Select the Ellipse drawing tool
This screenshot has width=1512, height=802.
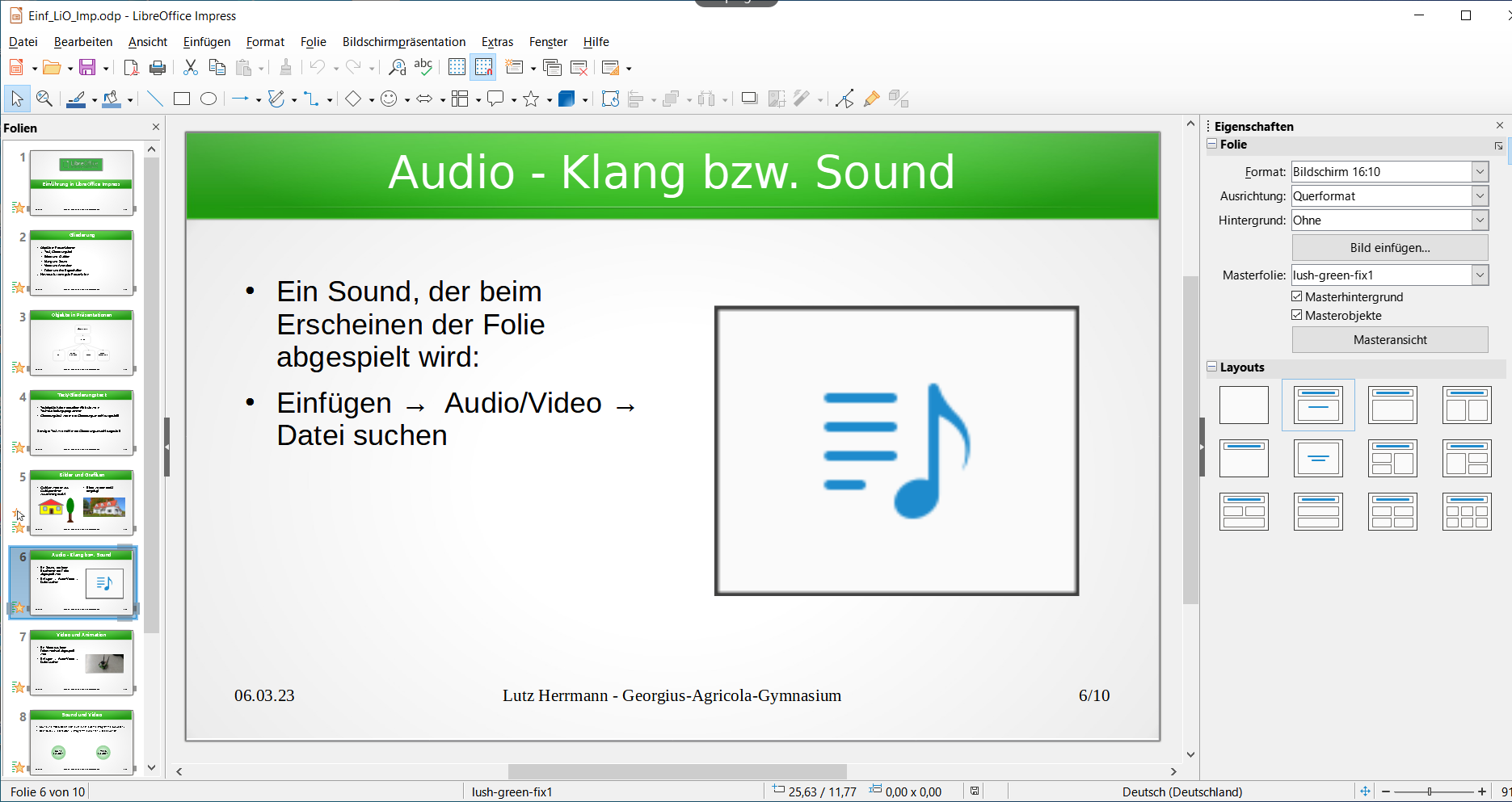point(208,99)
